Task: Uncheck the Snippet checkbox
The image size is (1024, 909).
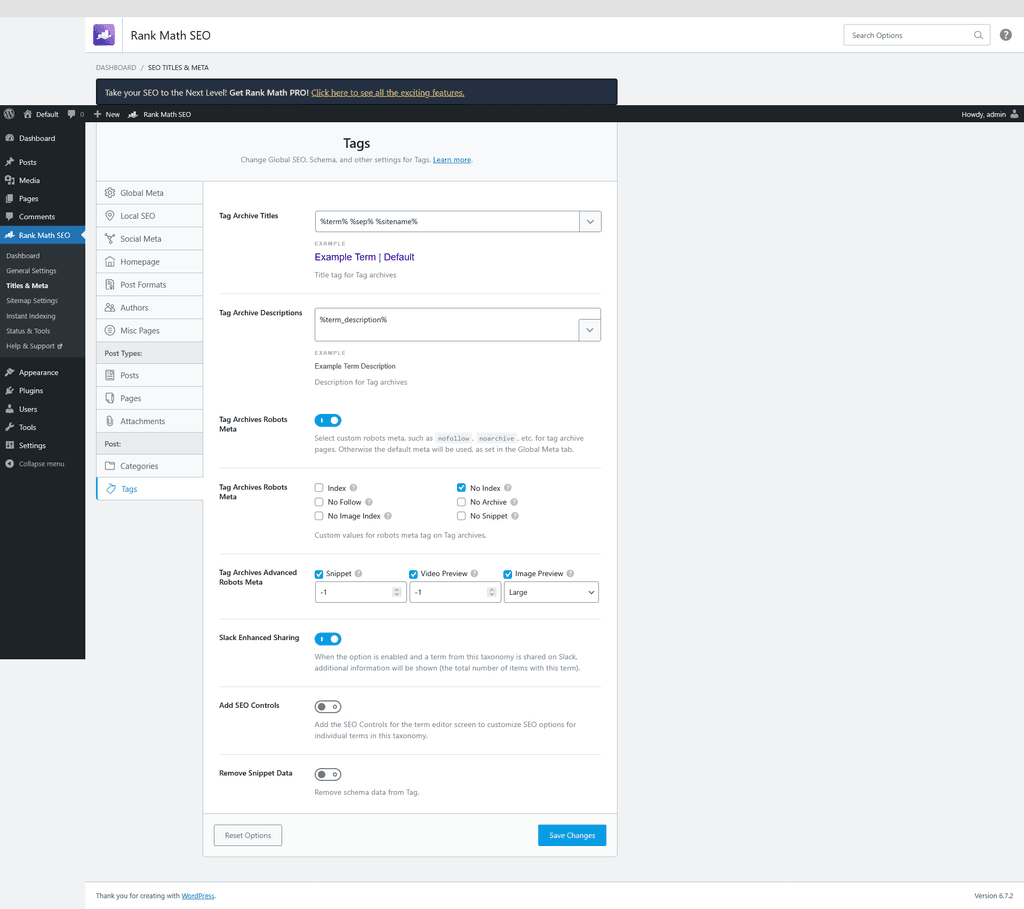Action: coord(319,574)
